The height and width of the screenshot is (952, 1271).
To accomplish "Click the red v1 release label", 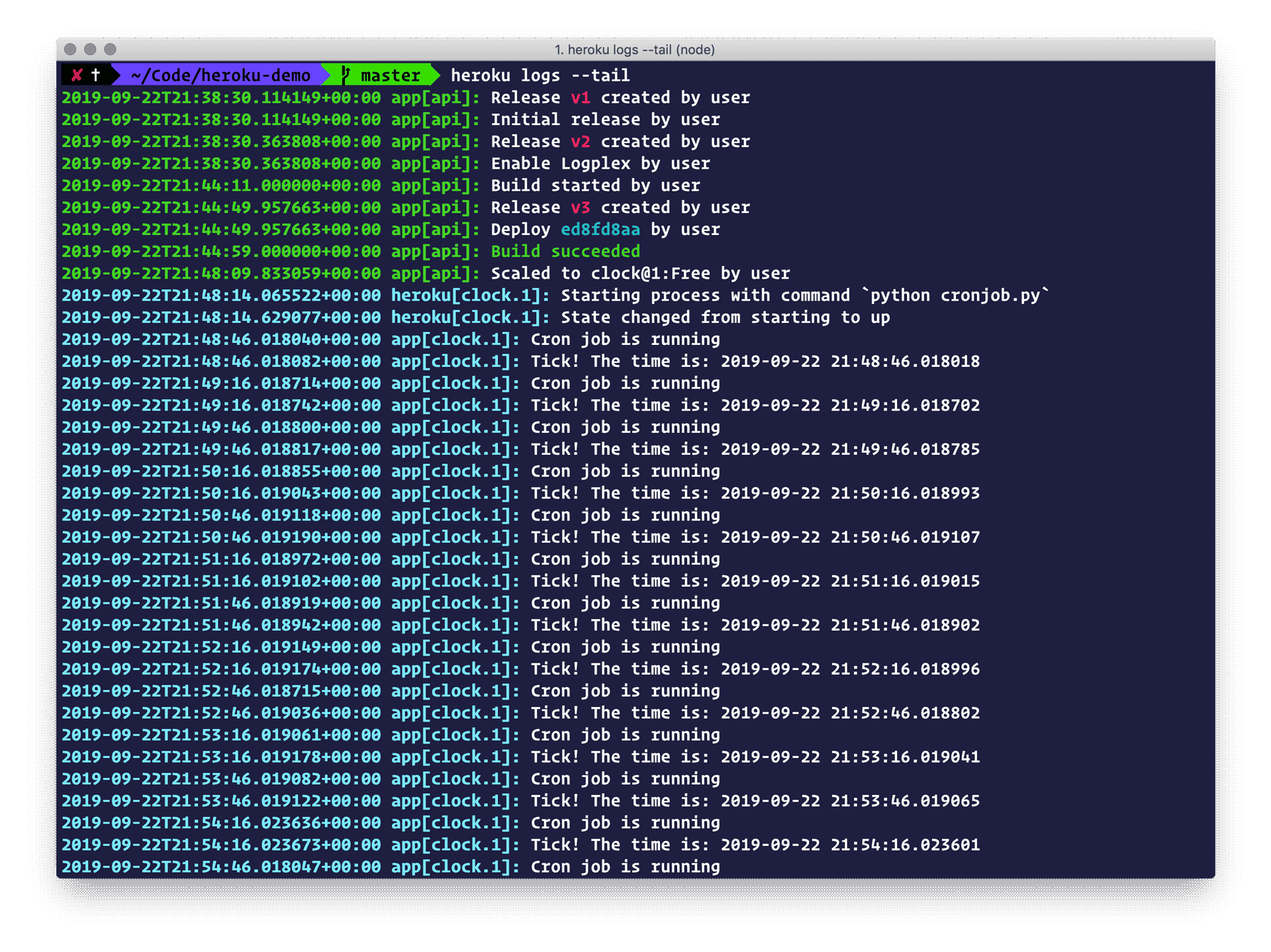I will (581, 97).
